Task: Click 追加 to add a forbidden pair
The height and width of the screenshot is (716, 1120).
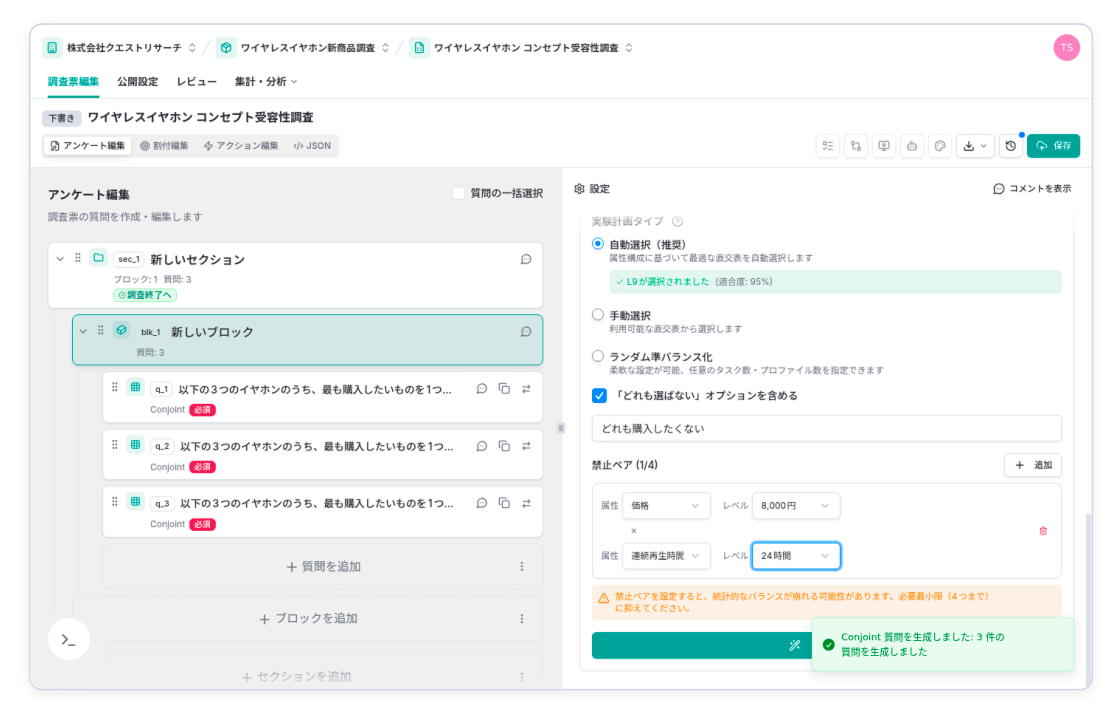Action: click(x=1033, y=465)
